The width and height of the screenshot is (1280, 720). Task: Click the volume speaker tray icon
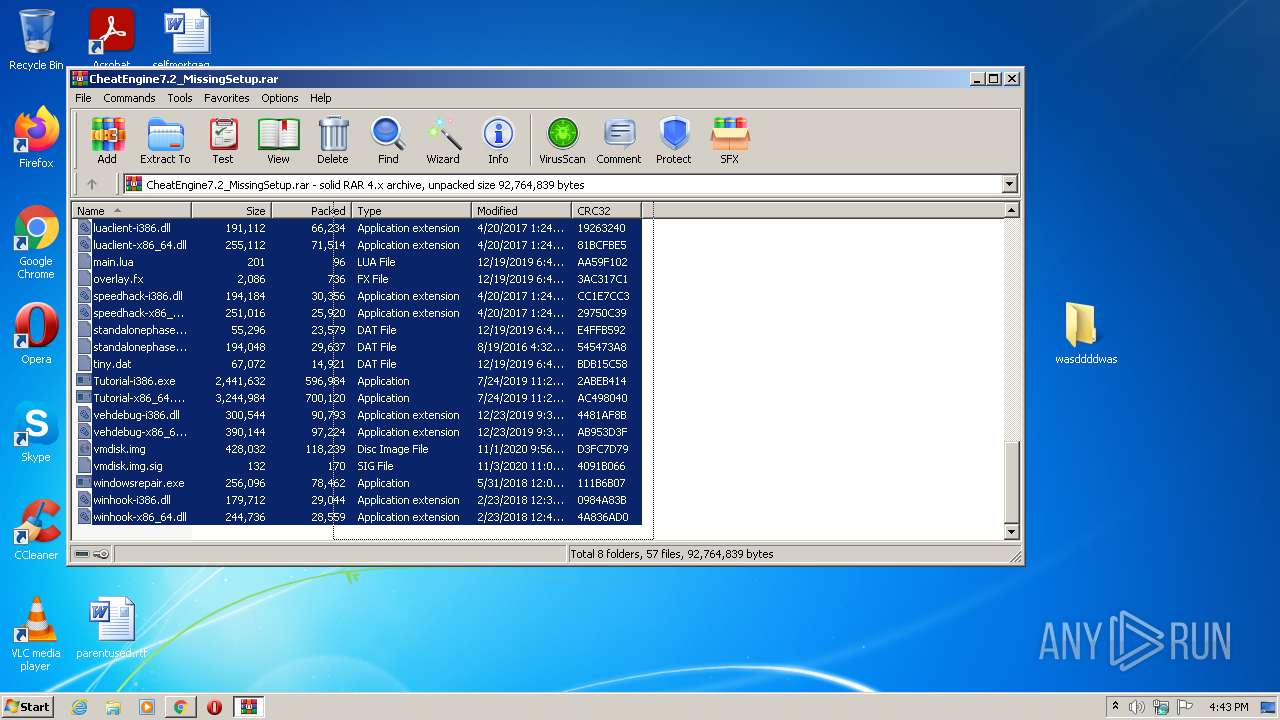[1137, 707]
